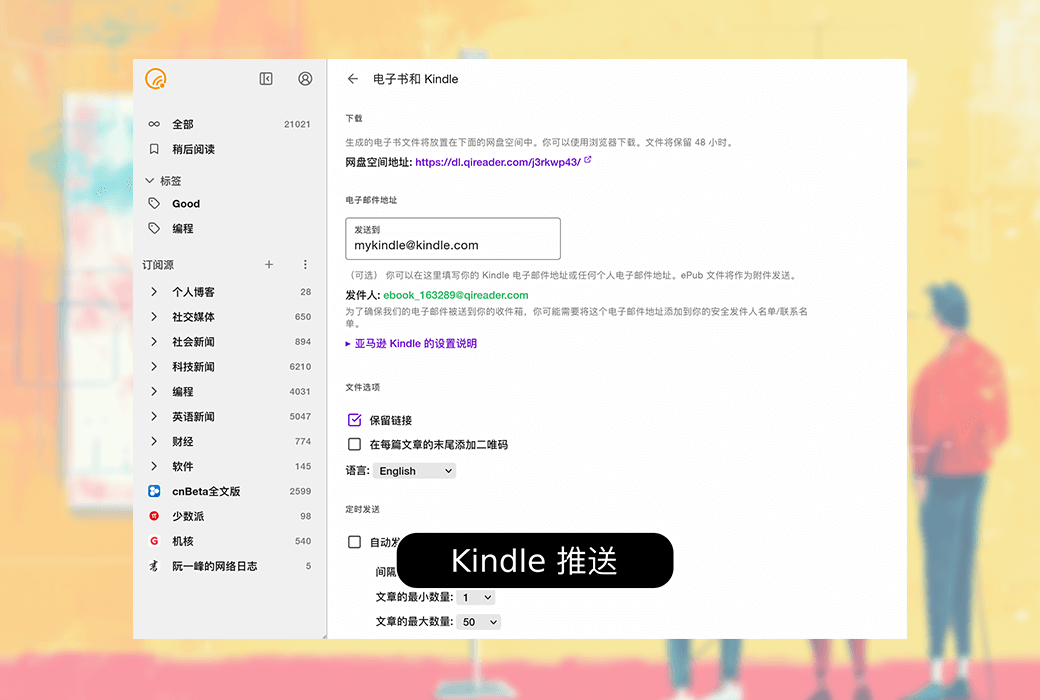Open the maximum articles count dropdown
1040x700 pixels.
479,622
